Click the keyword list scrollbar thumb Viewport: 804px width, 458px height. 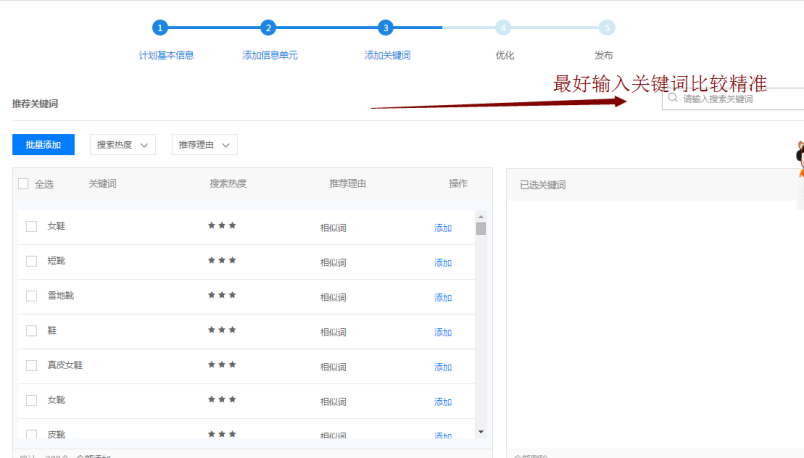coord(481,229)
